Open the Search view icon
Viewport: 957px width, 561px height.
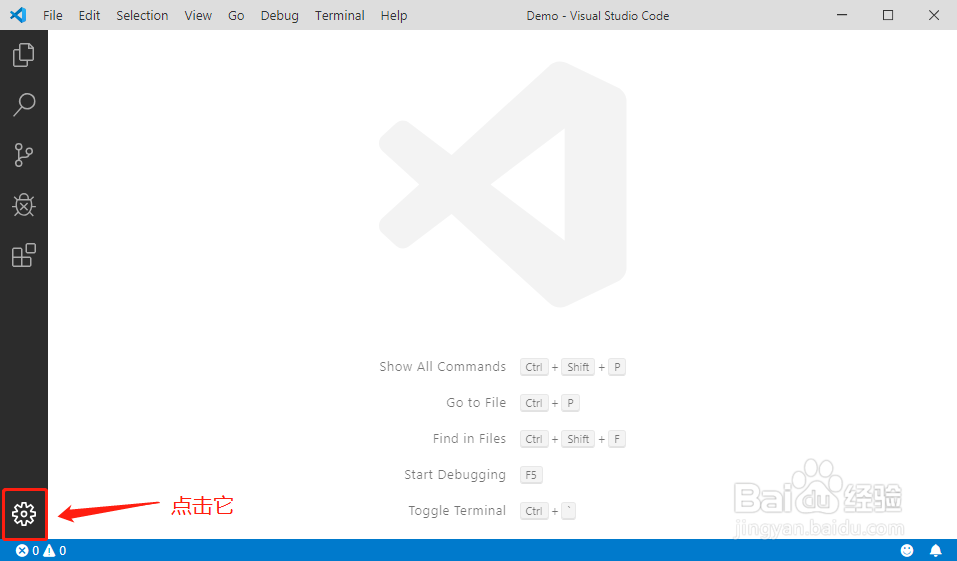24,104
